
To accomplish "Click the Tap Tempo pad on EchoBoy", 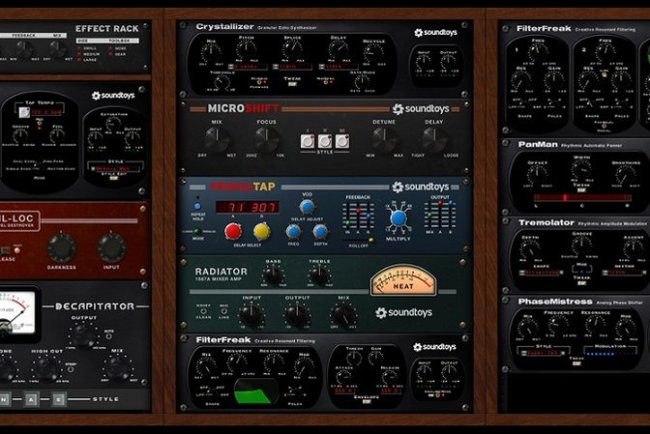I will point(24,112).
